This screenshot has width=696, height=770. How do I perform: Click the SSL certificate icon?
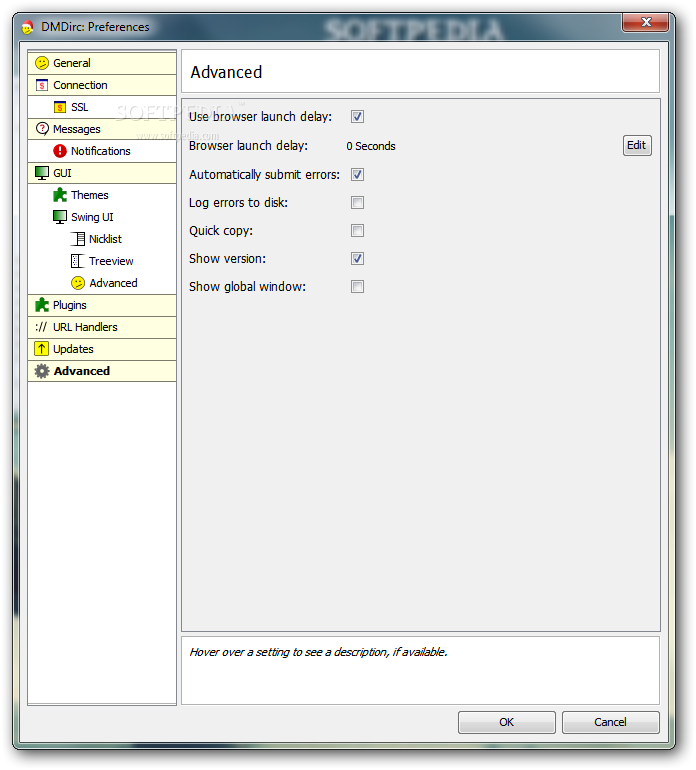click(60, 107)
